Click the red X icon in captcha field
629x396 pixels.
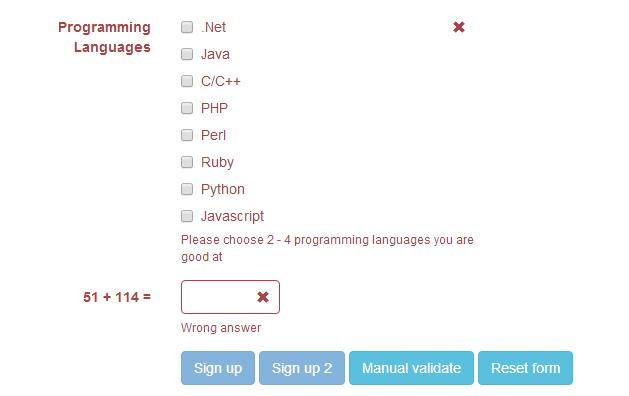tap(263, 297)
